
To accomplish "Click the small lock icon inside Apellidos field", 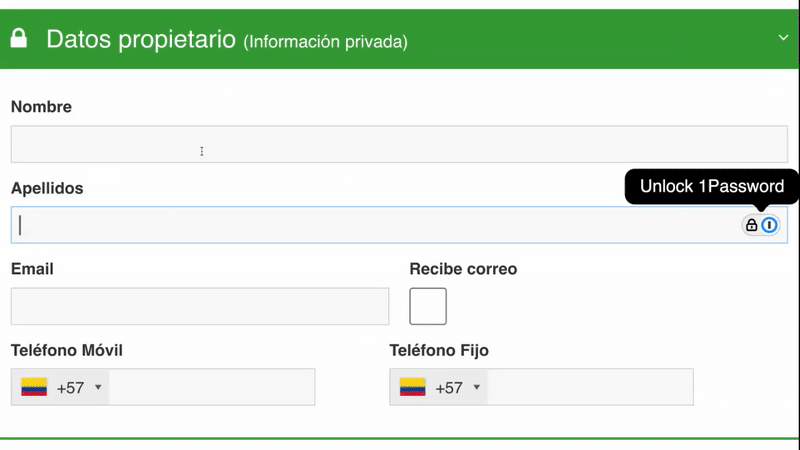I will [752, 225].
